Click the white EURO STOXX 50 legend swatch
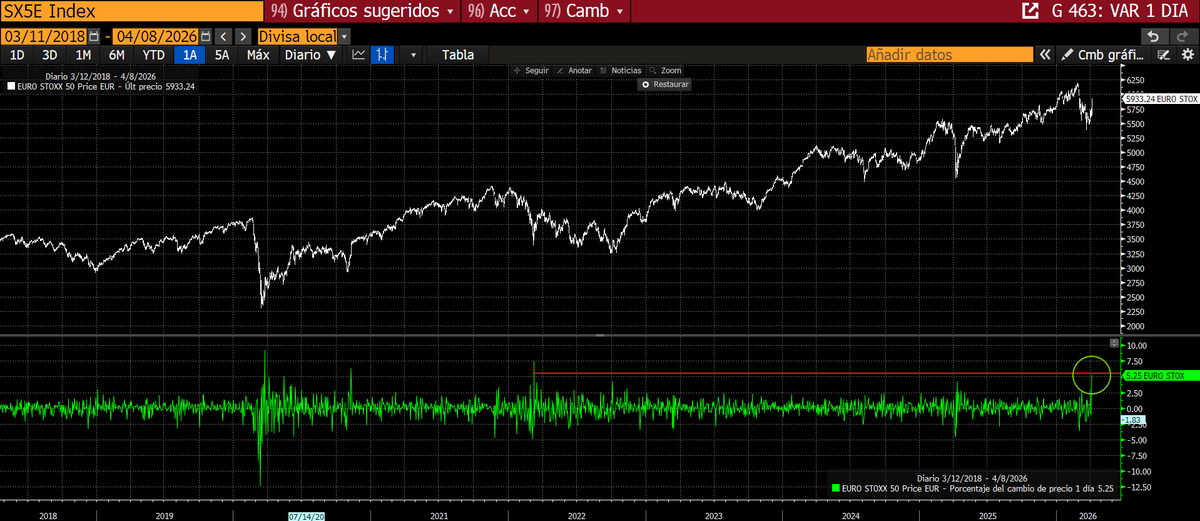 pos(11,87)
